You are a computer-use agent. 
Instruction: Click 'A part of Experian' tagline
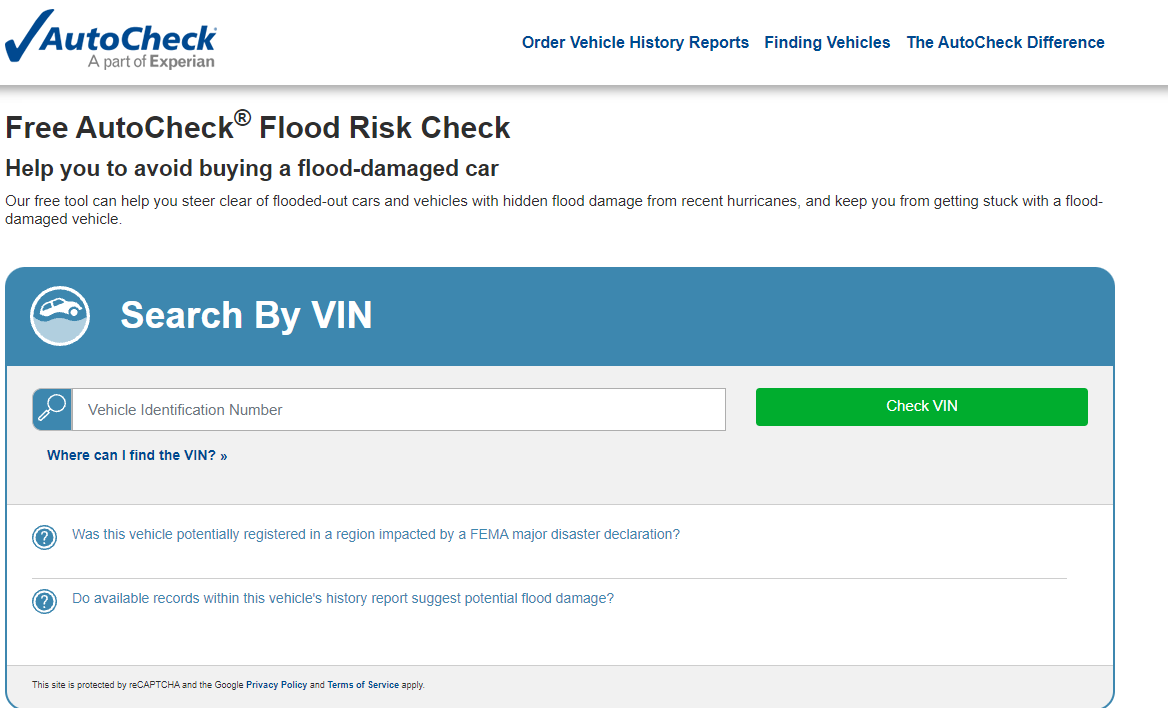[151, 62]
